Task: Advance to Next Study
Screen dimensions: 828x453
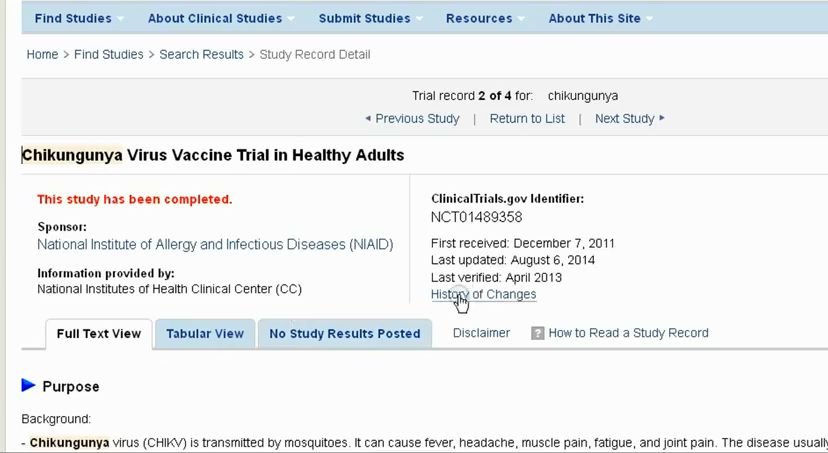Action: point(629,118)
